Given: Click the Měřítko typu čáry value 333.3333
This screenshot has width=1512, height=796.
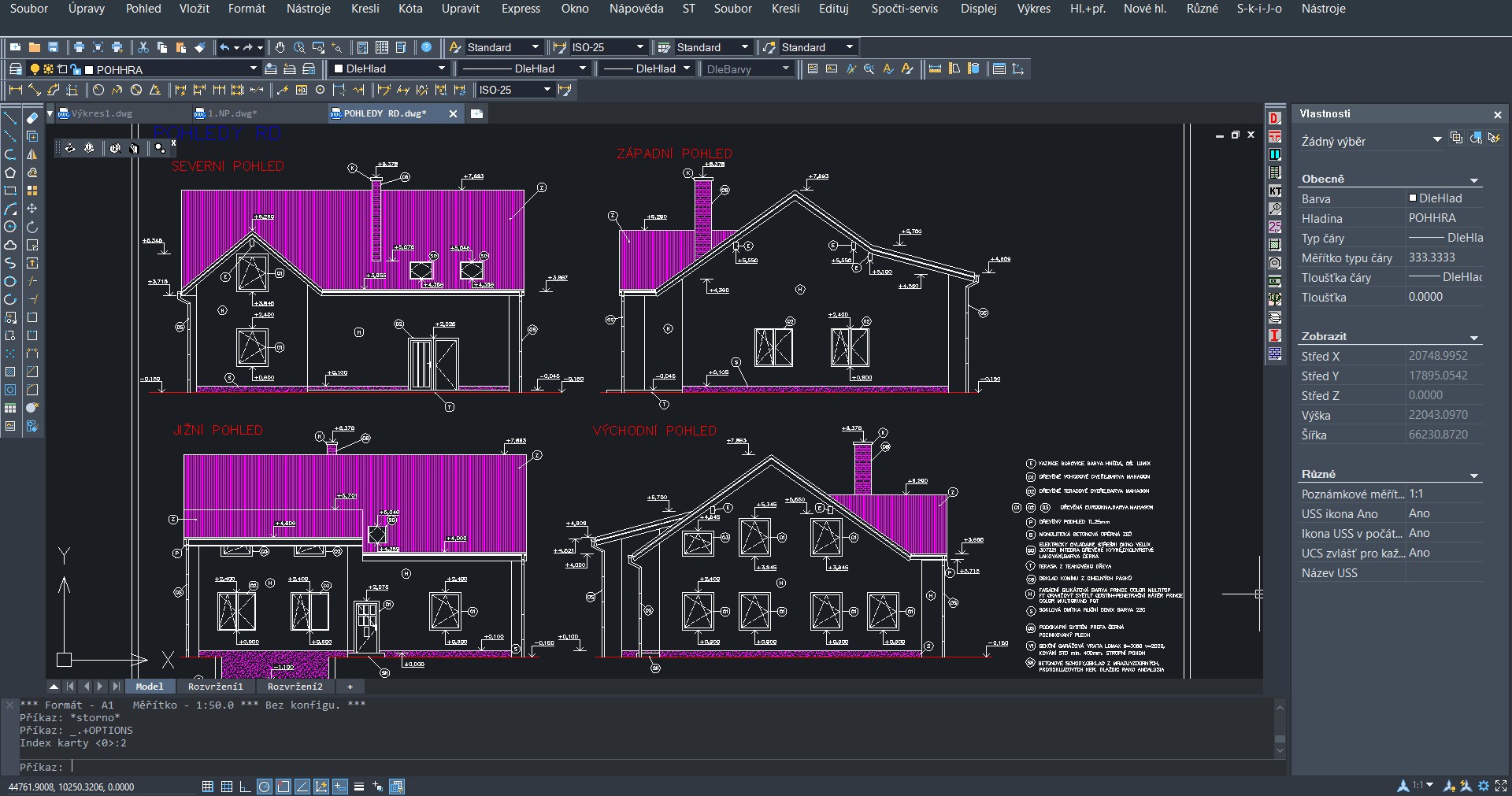Looking at the screenshot, I should (x=1432, y=257).
